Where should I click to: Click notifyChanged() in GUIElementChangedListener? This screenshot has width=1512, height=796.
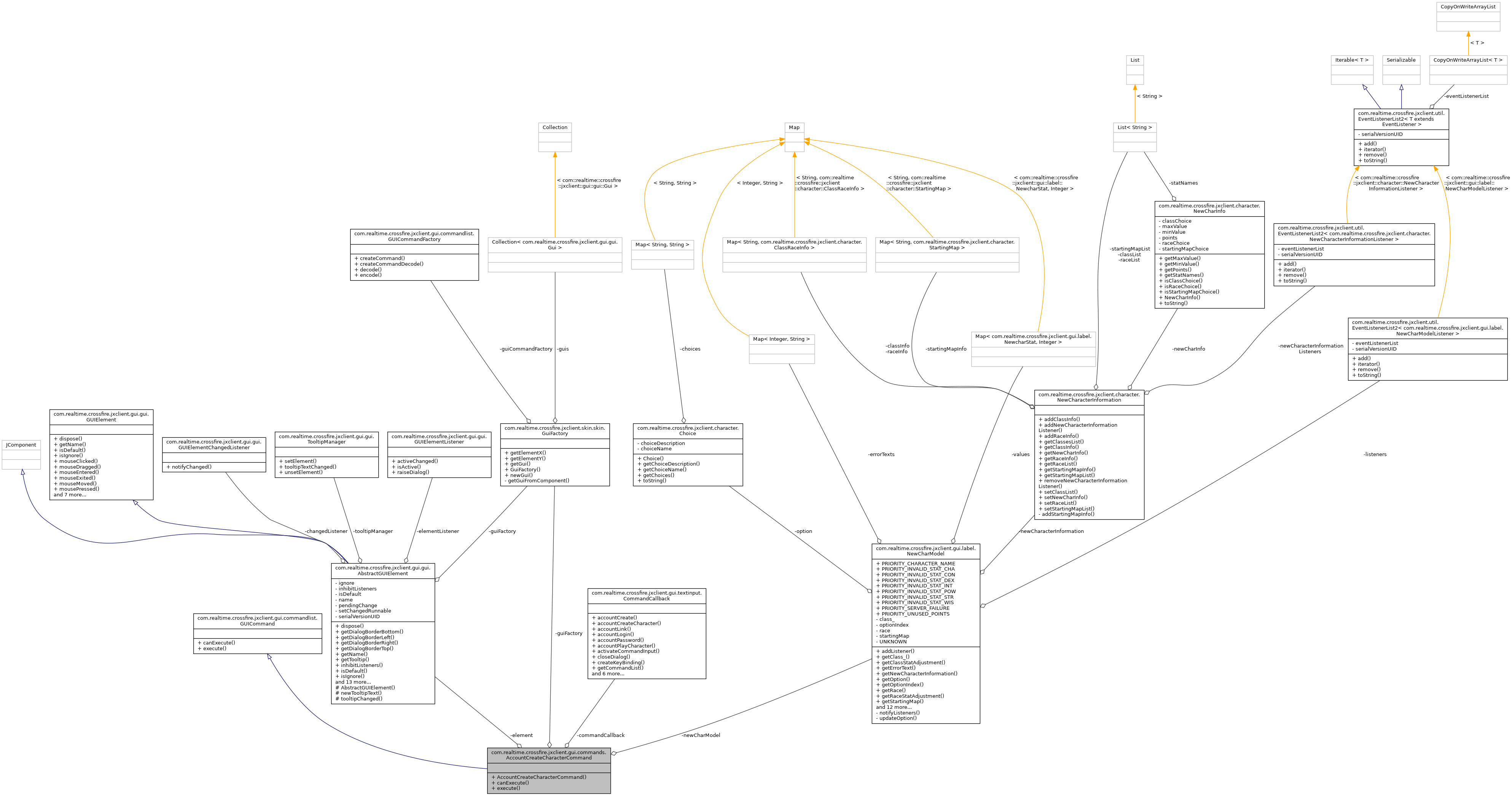(188, 467)
